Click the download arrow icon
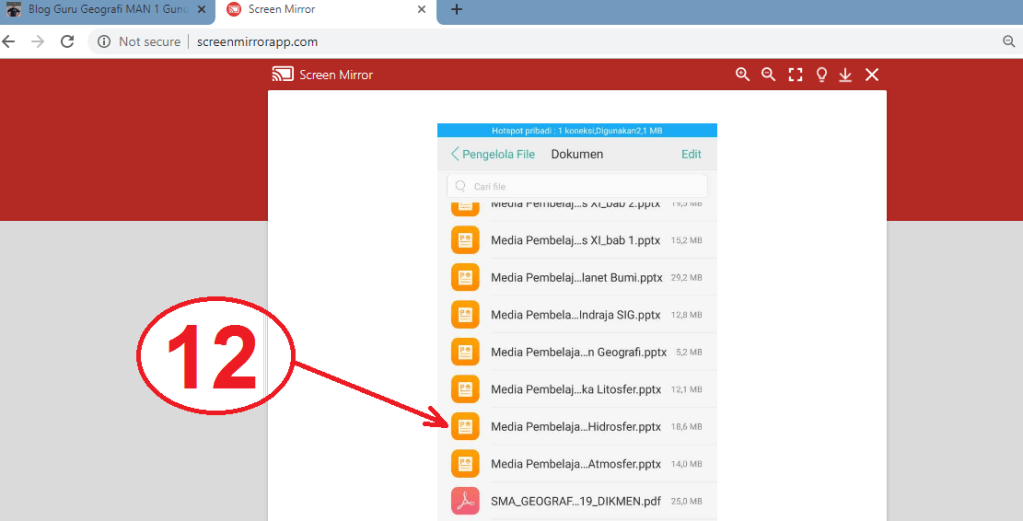The width and height of the screenshot is (1023, 521). coord(845,75)
